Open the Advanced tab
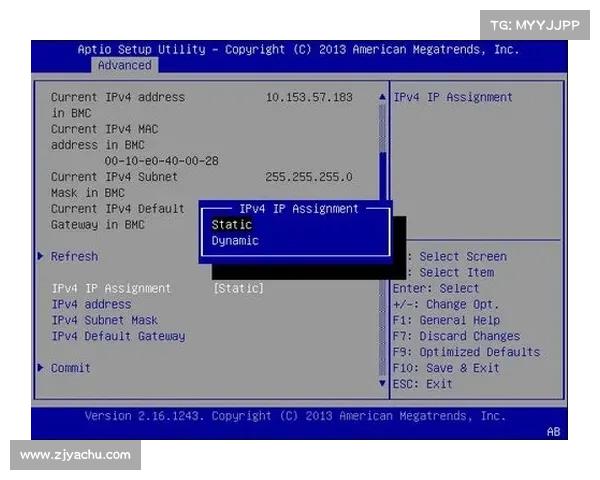This screenshot has height=480, width=600. 124,65
